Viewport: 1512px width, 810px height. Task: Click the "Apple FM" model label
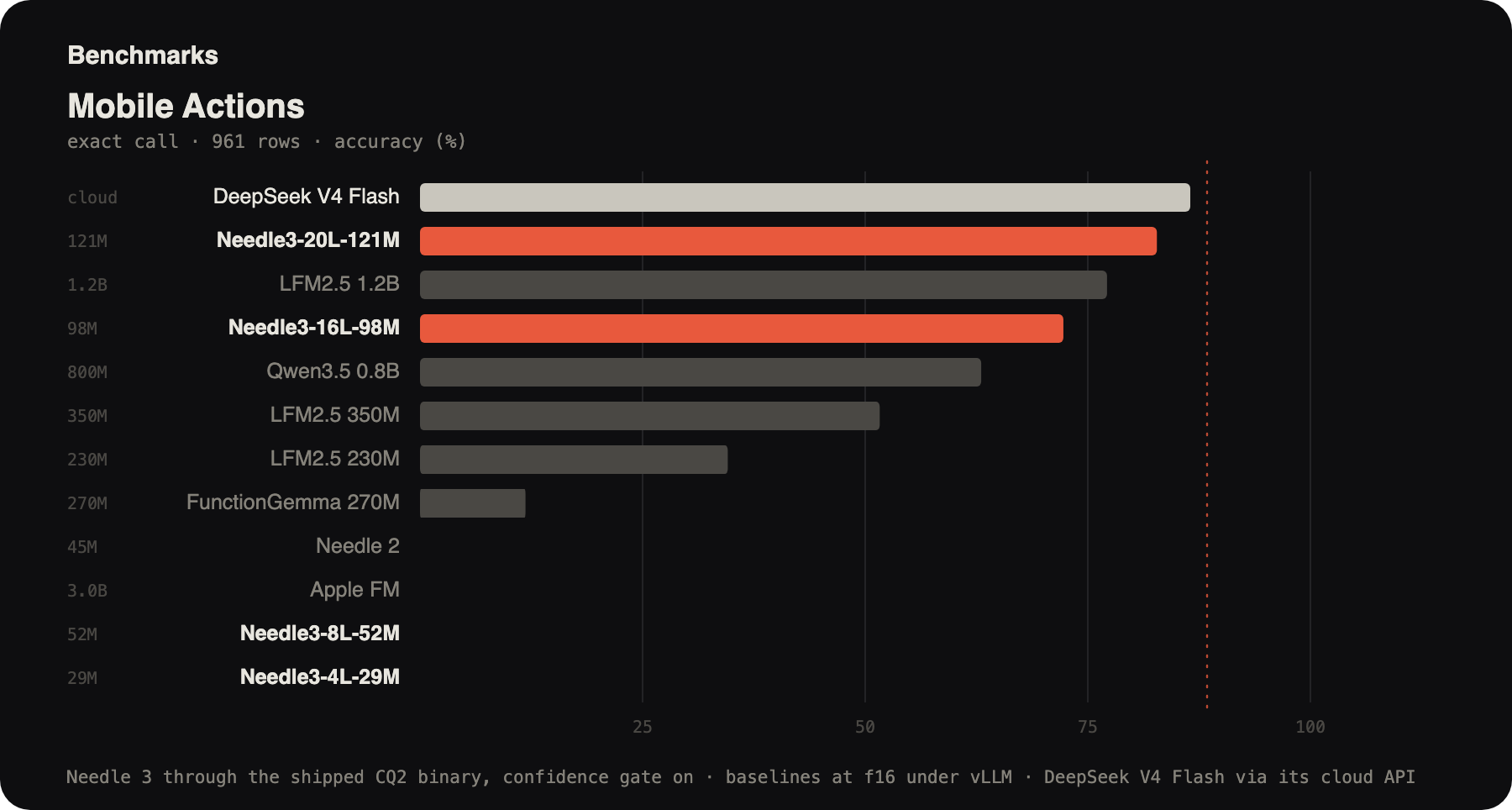pyautogui.click(x=354, y=590)
